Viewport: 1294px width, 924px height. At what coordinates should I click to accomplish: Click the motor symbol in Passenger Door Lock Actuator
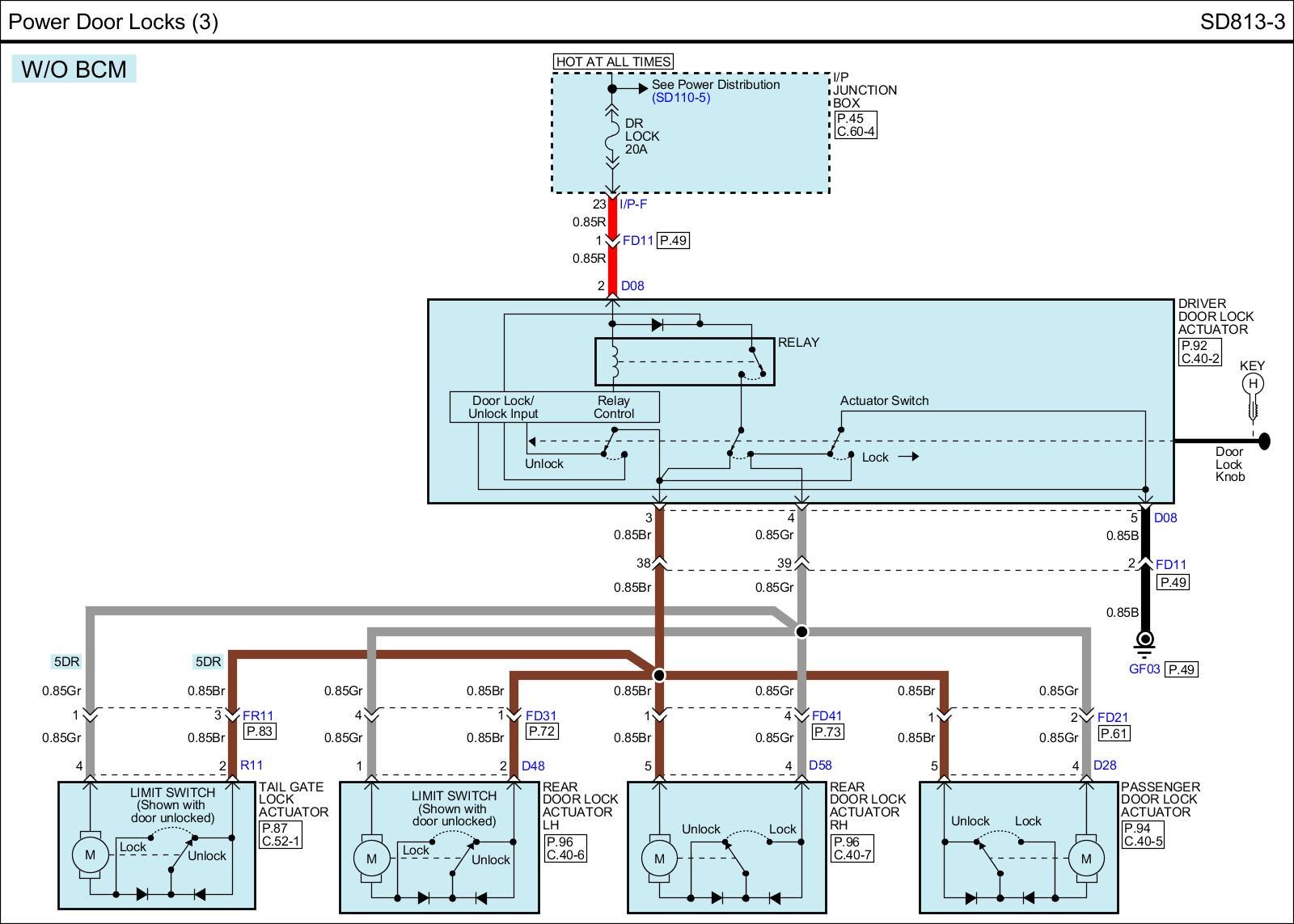1085,859
